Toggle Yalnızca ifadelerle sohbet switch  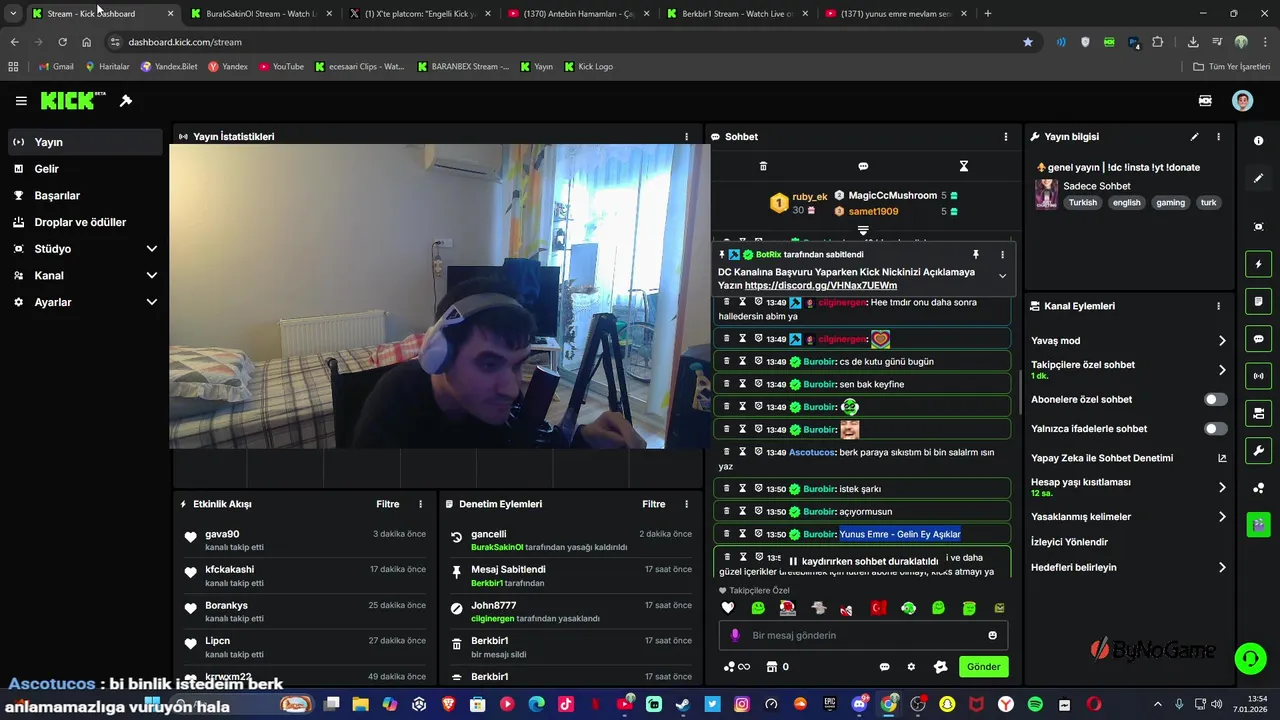coord(1215,429)
